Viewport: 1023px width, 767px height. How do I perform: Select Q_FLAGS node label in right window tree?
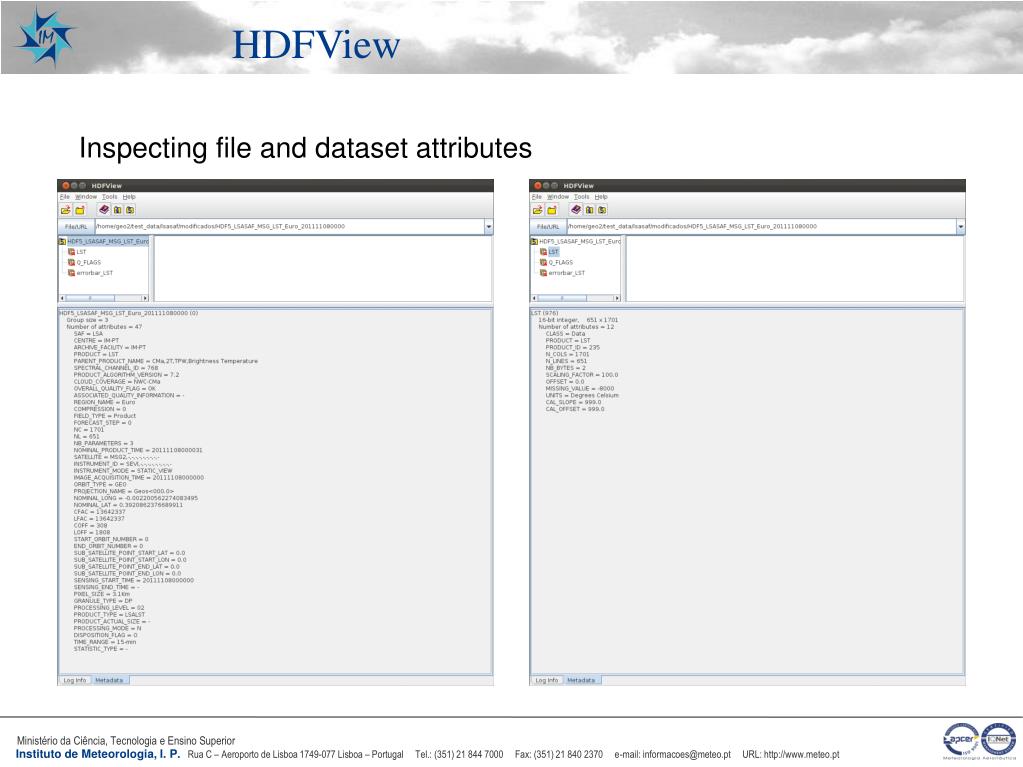coord(561,262)
